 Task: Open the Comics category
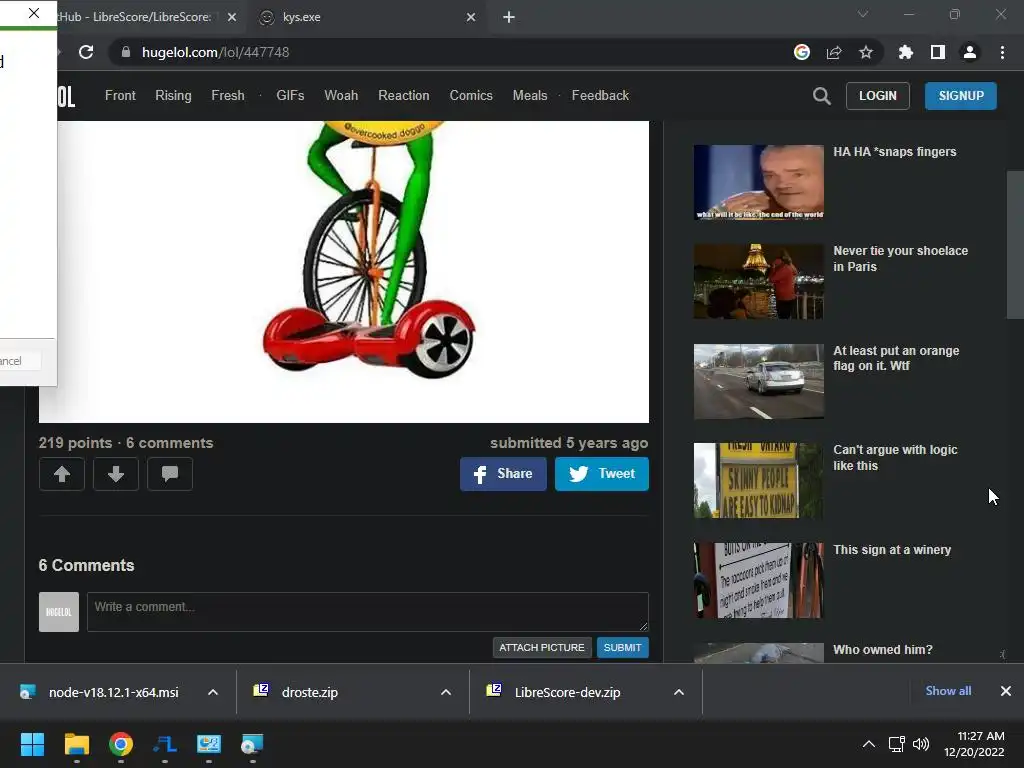pyautogui.click(x=471, y=95)
